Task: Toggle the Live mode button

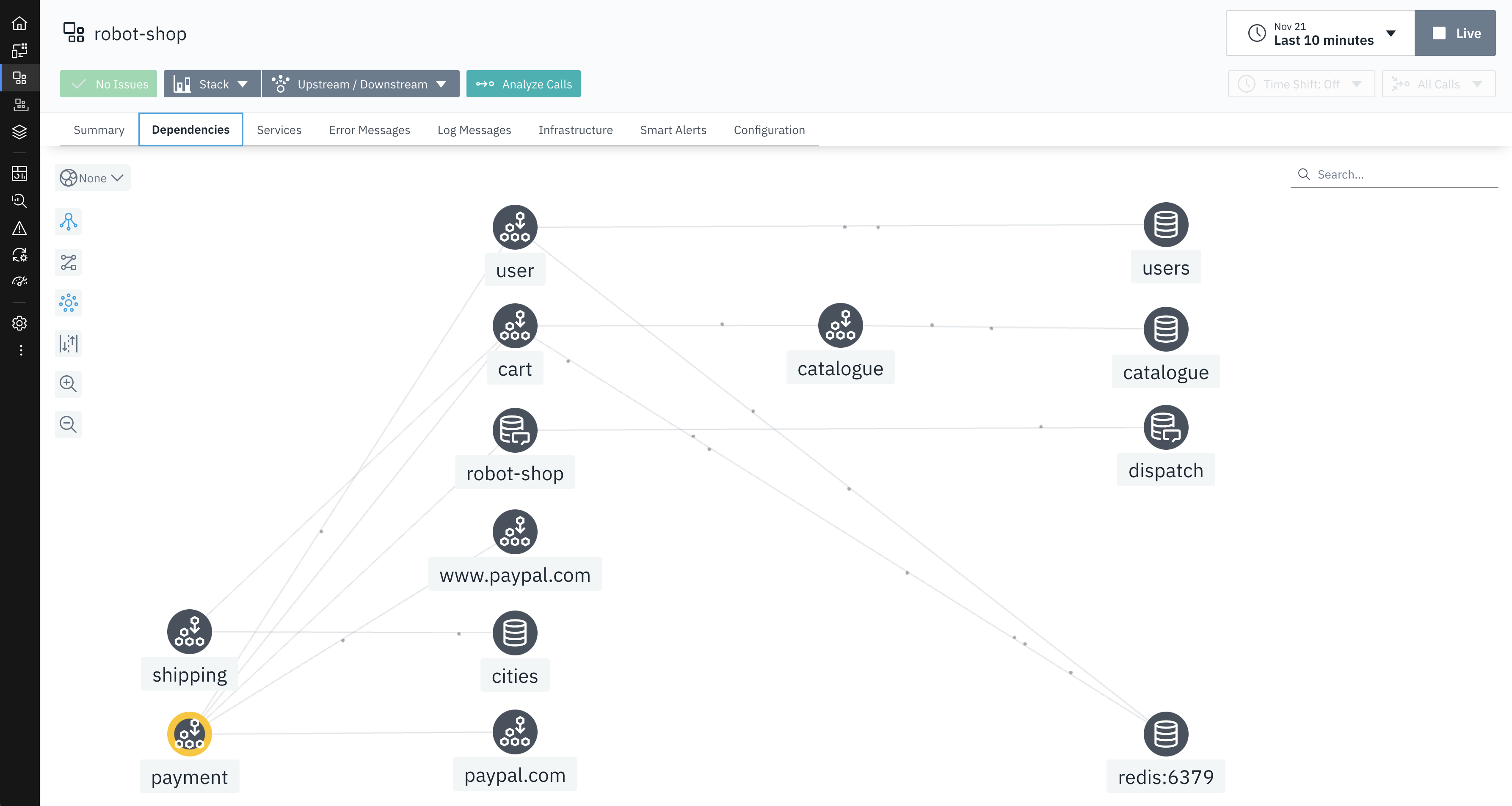Action: [1454, 33]
